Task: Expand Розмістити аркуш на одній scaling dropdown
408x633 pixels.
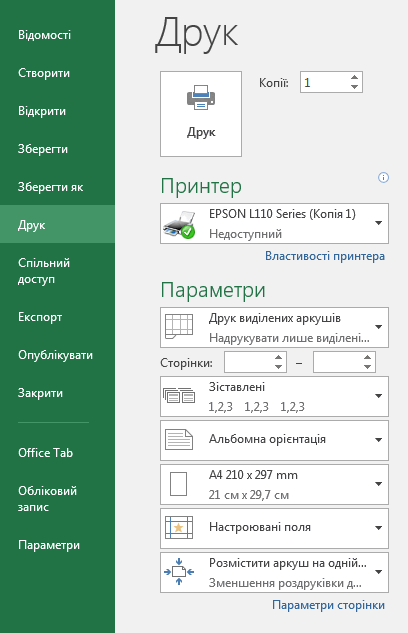Action: point(274,572)
